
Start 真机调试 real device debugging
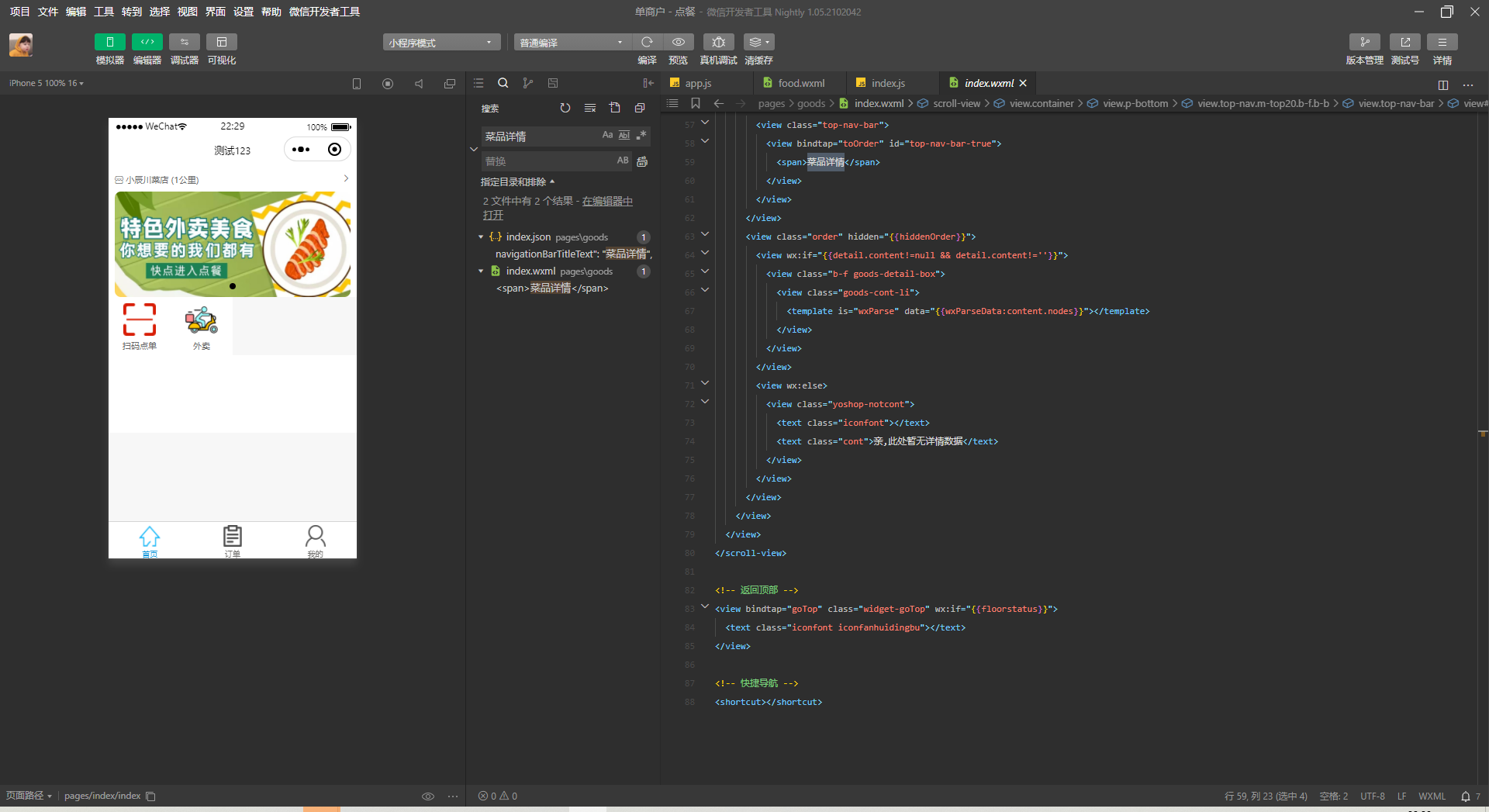click(x=719, y=42)
